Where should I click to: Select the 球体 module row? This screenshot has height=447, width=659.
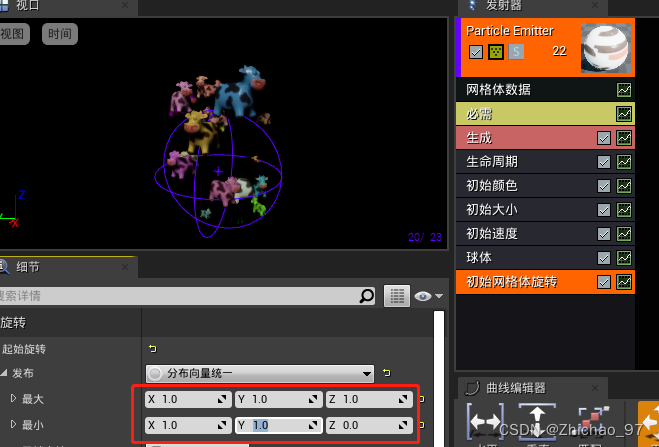[545, 258]
